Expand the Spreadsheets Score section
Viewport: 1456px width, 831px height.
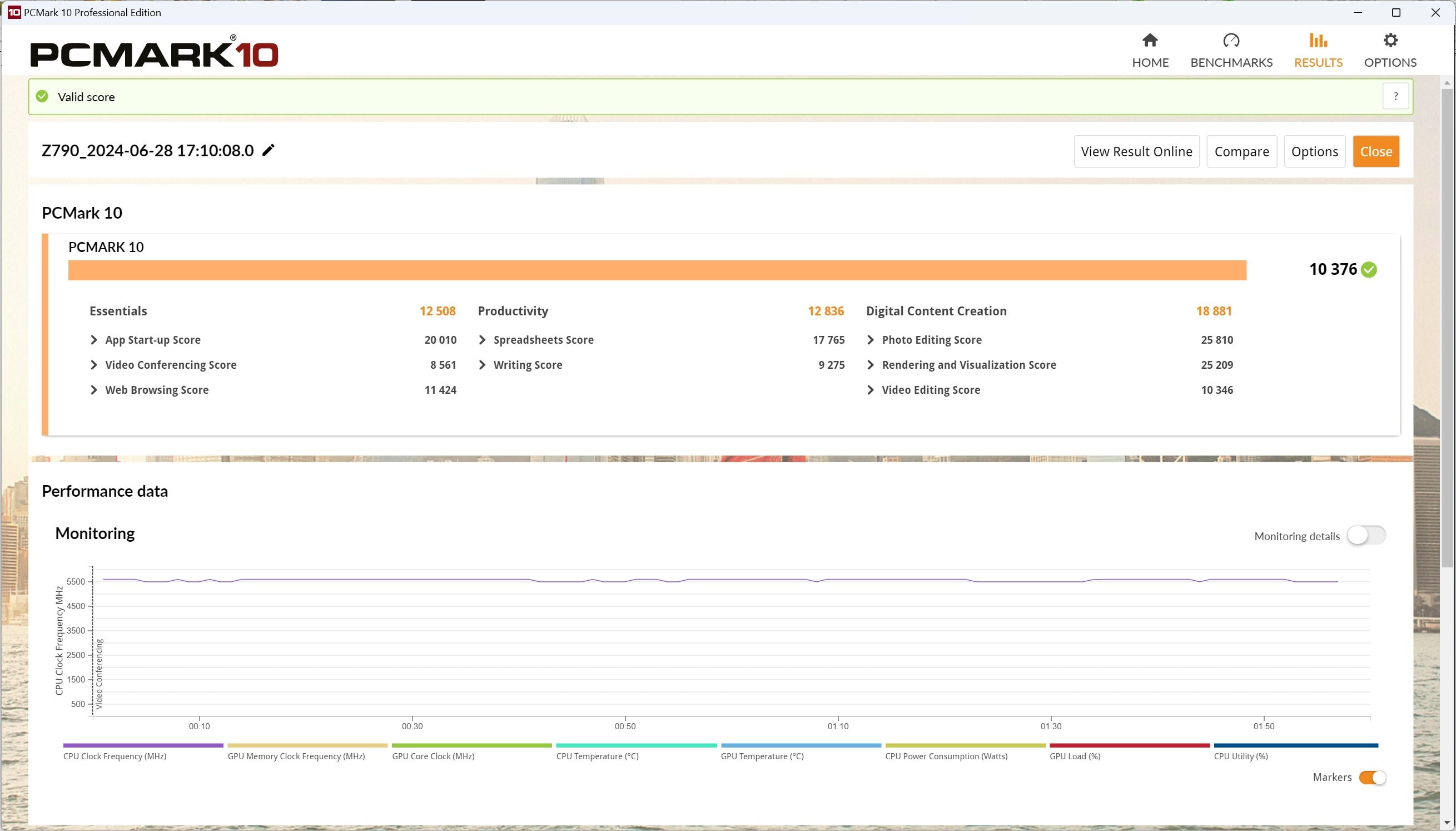click(484, 339)
